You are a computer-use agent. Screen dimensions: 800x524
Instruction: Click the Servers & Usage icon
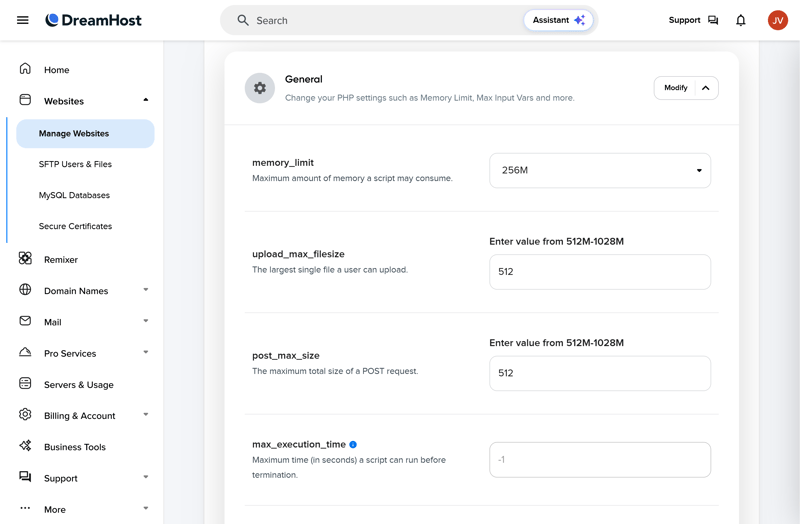pos(25,383)
